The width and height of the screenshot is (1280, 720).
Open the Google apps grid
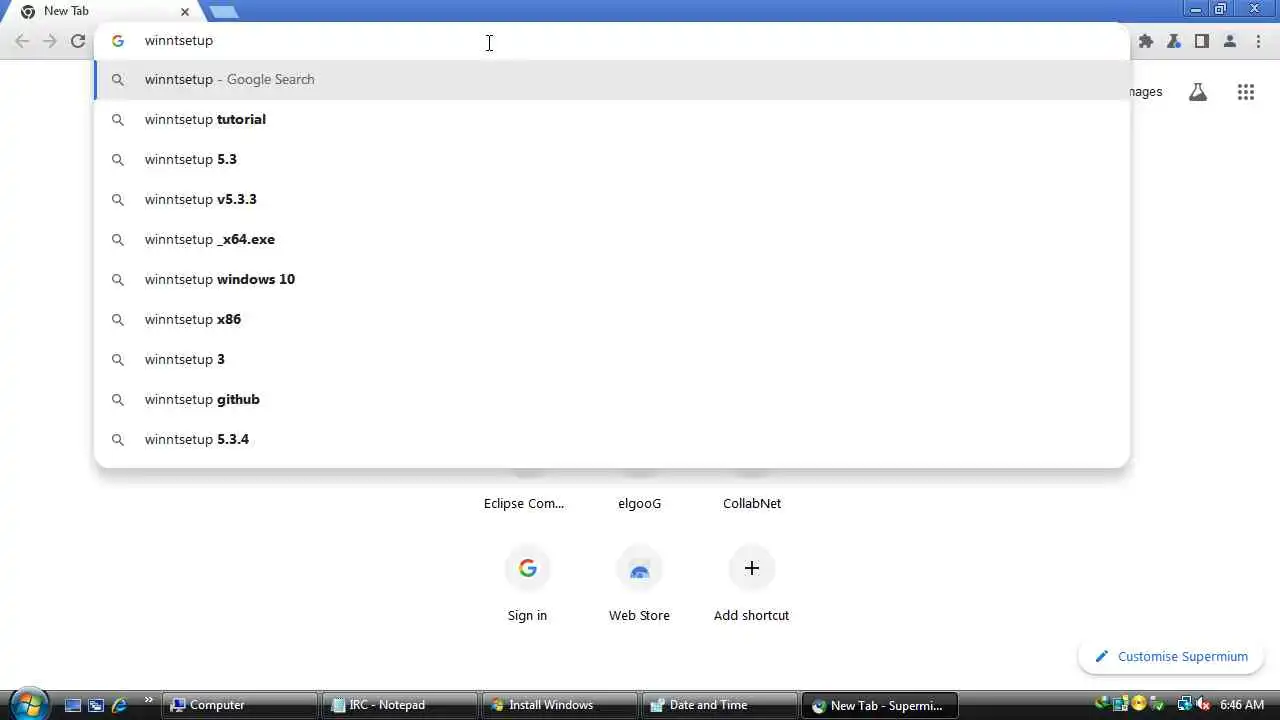[1245, 92]
